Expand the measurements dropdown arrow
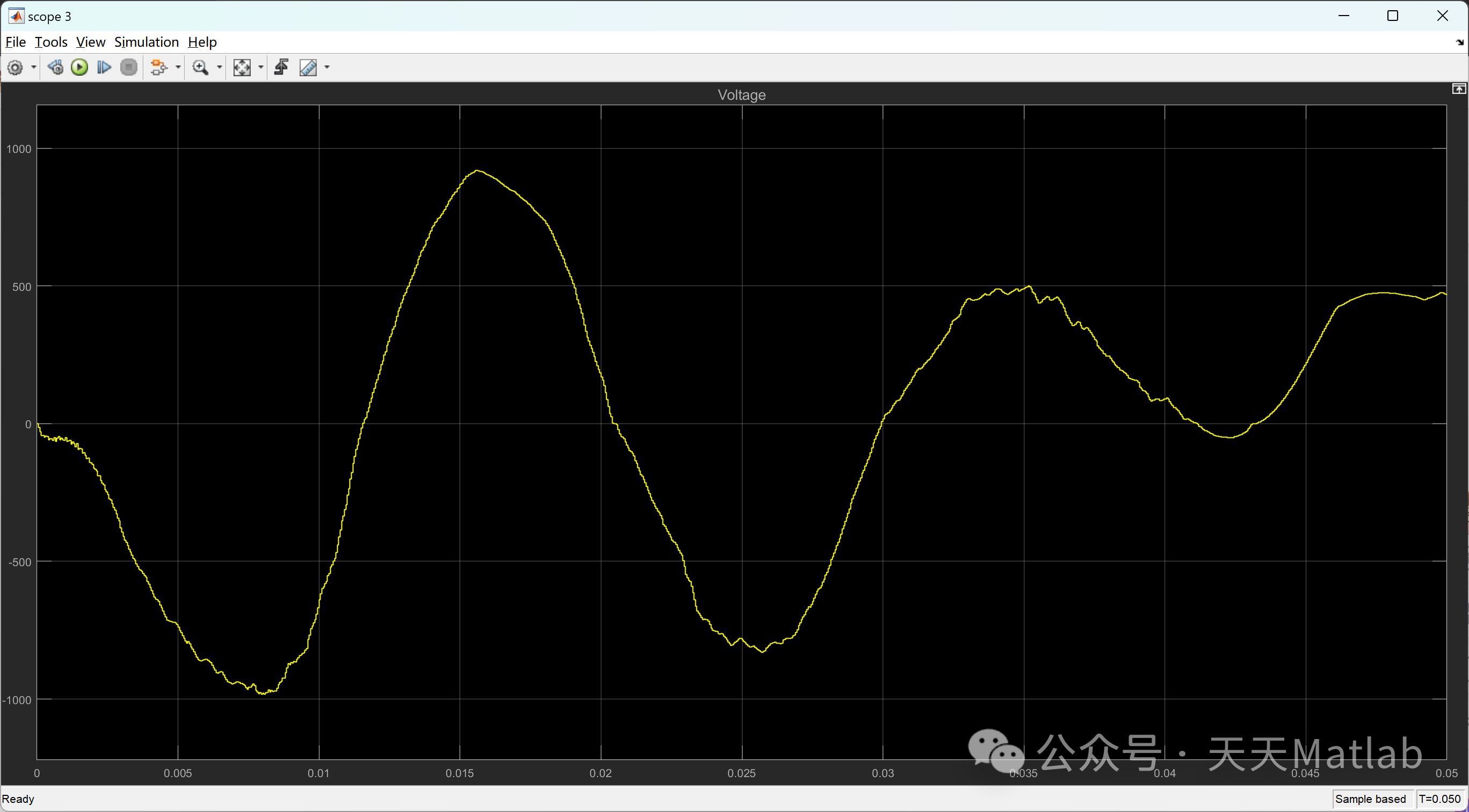The height and width of the screenshot is (812, 1469). click(327, 68)
